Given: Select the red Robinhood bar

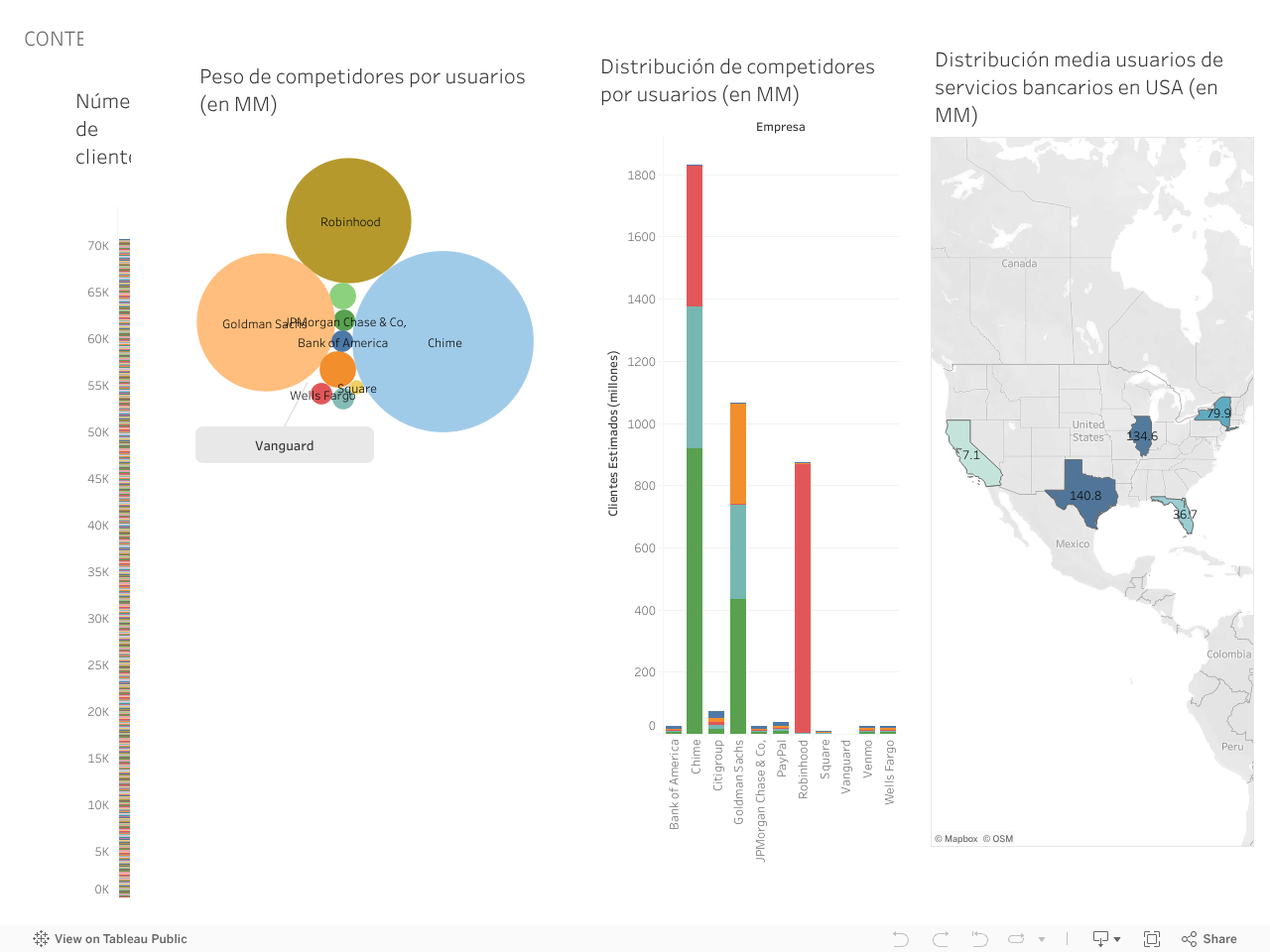Looking at the screenshot, I should click(x=803, y=595).
